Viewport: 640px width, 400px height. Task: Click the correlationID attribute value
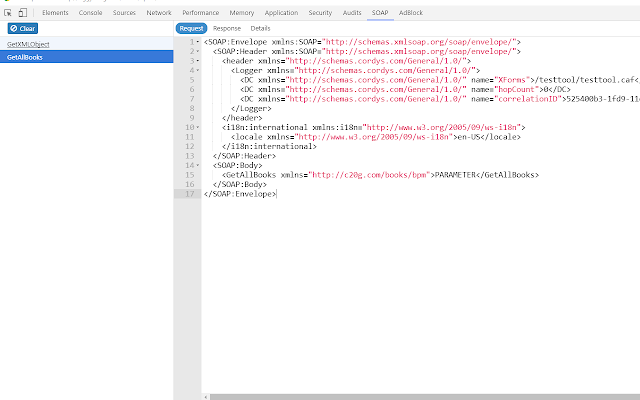[528, 99]
